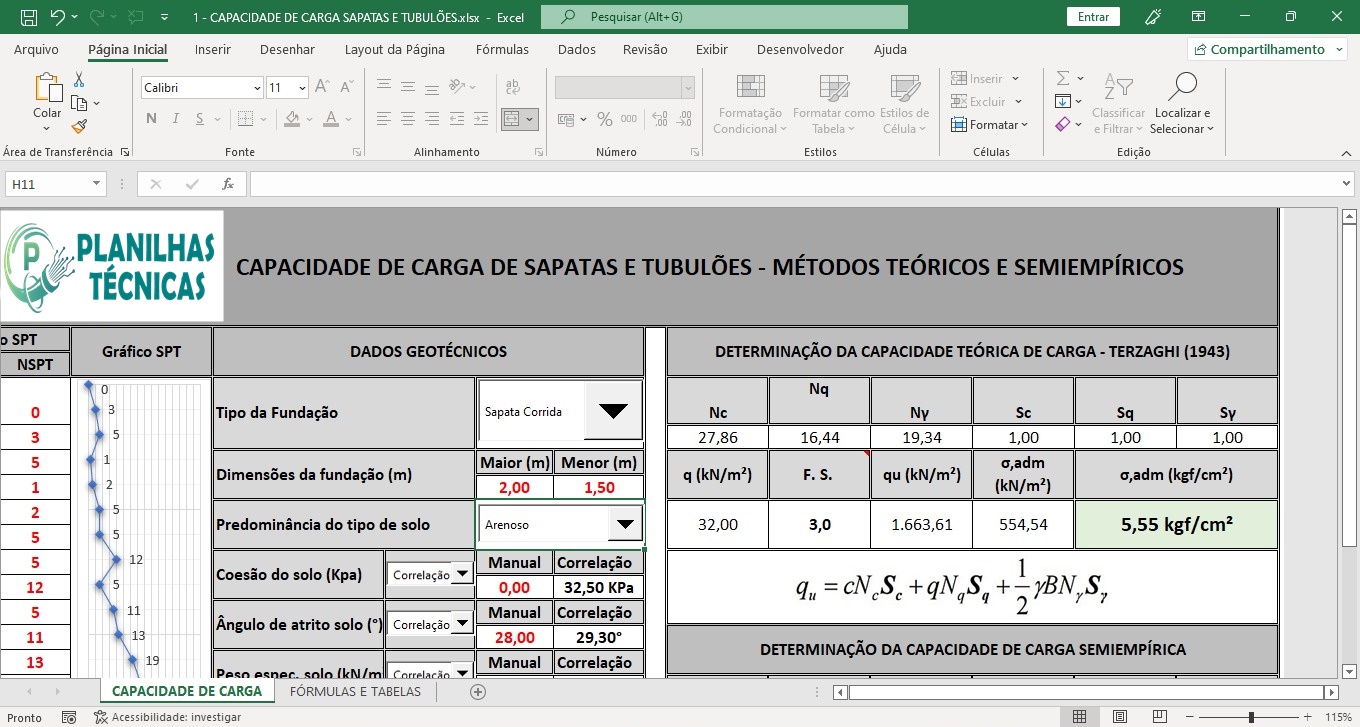1360x727 pixels.
Task: Increase decimal places
Action: 659,119
